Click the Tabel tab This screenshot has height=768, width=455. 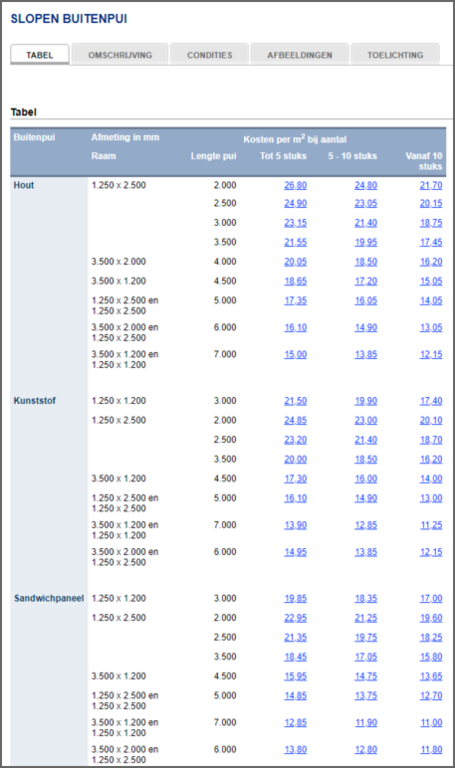pyautogui.click(x=40, y=55)
